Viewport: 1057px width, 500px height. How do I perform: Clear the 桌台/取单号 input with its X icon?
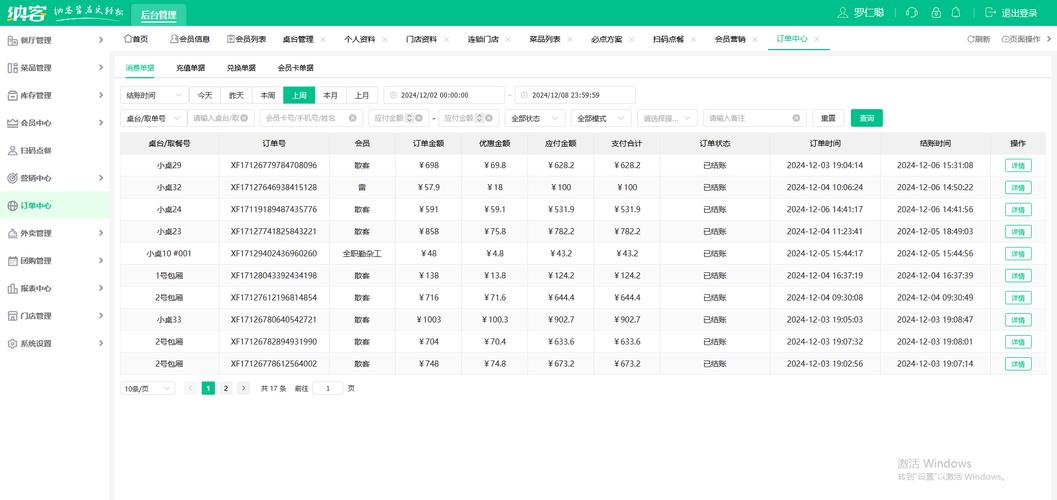click(x=244, y=118)
